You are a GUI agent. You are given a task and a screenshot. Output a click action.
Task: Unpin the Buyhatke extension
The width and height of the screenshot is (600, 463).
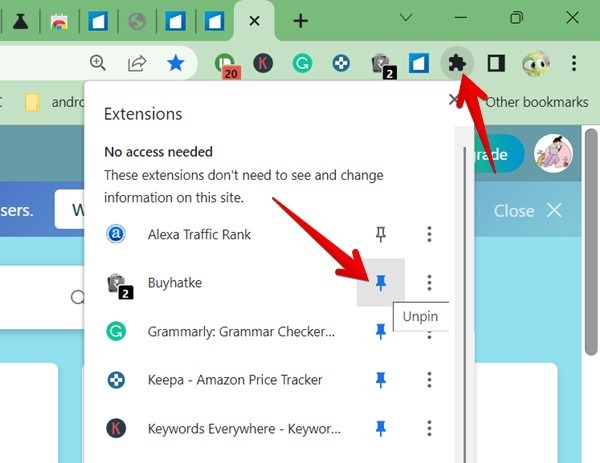381,283
